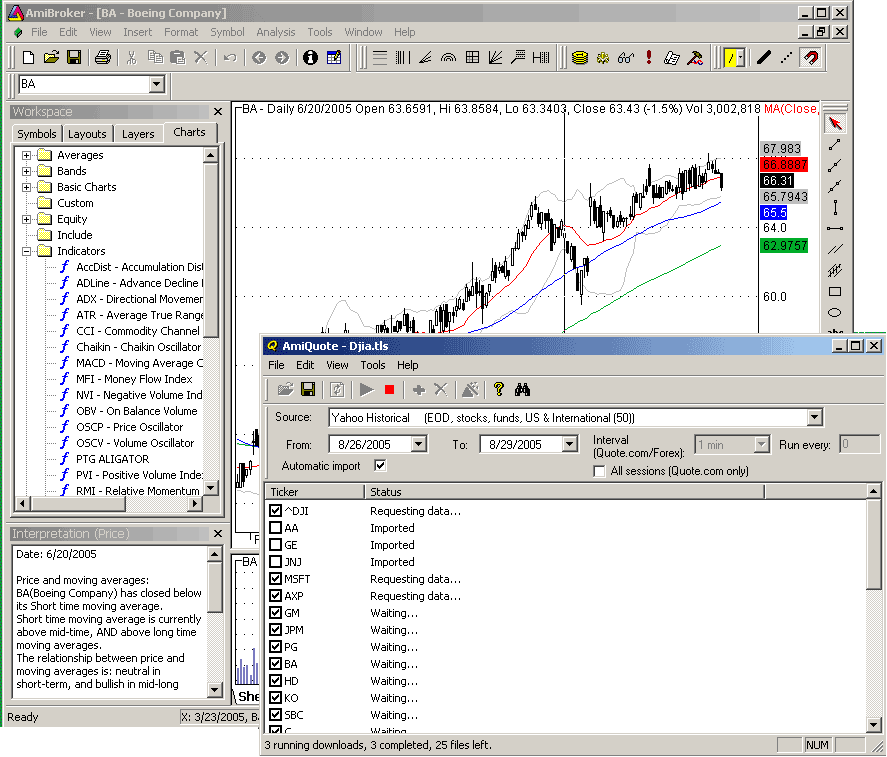Close the Workspace panel
887x757 pixels.
pyautogui.click(x=218, y=111)
